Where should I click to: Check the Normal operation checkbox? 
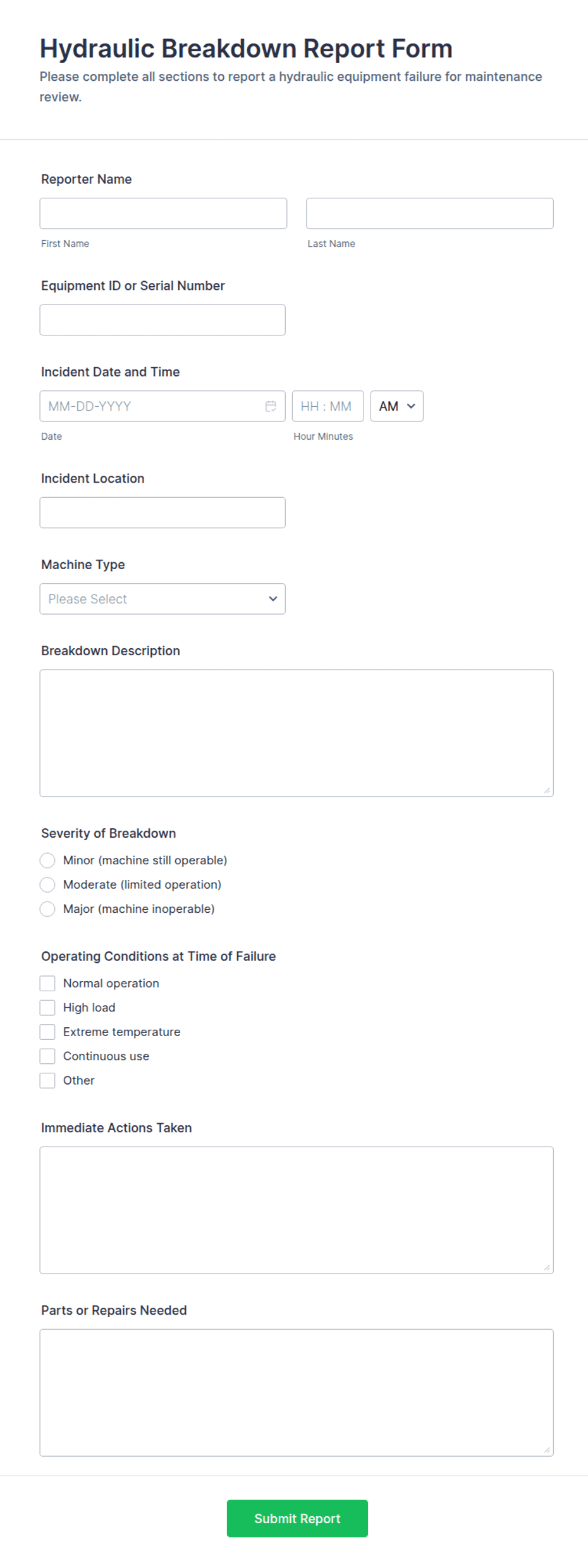(47, 983)
